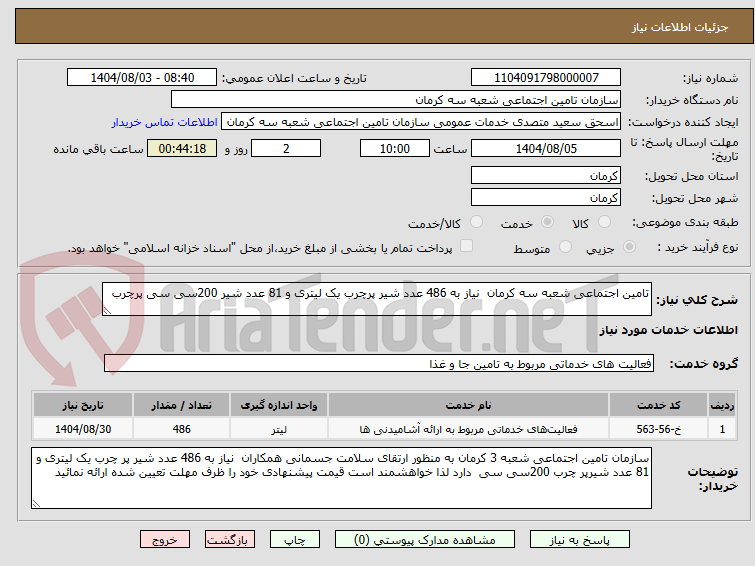Click the توضیحات خریدار text area

[341, 478]
